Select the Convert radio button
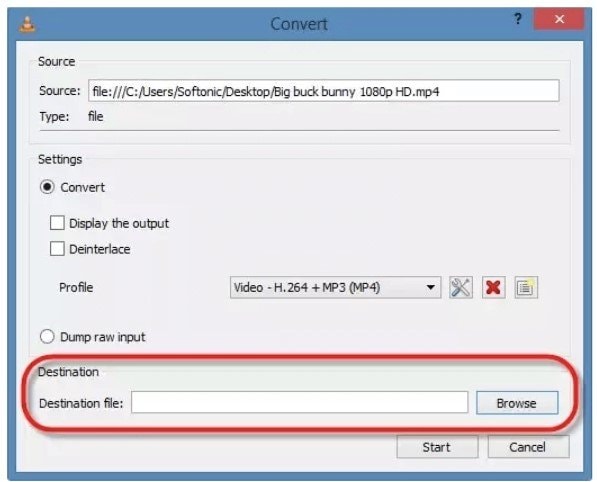 coord(47,187)
